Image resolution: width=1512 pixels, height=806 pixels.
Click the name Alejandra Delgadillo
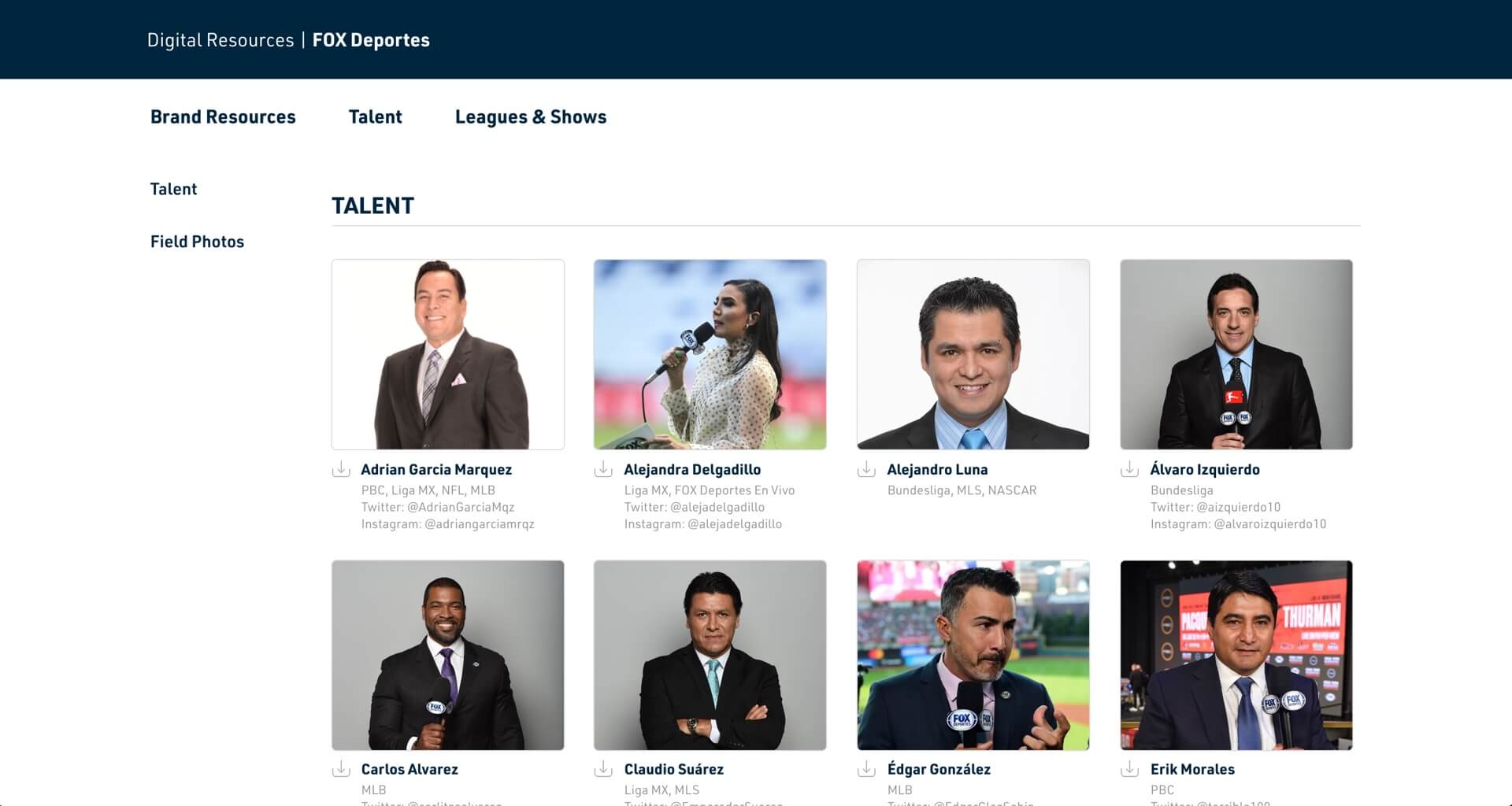(x=692, y=469)
